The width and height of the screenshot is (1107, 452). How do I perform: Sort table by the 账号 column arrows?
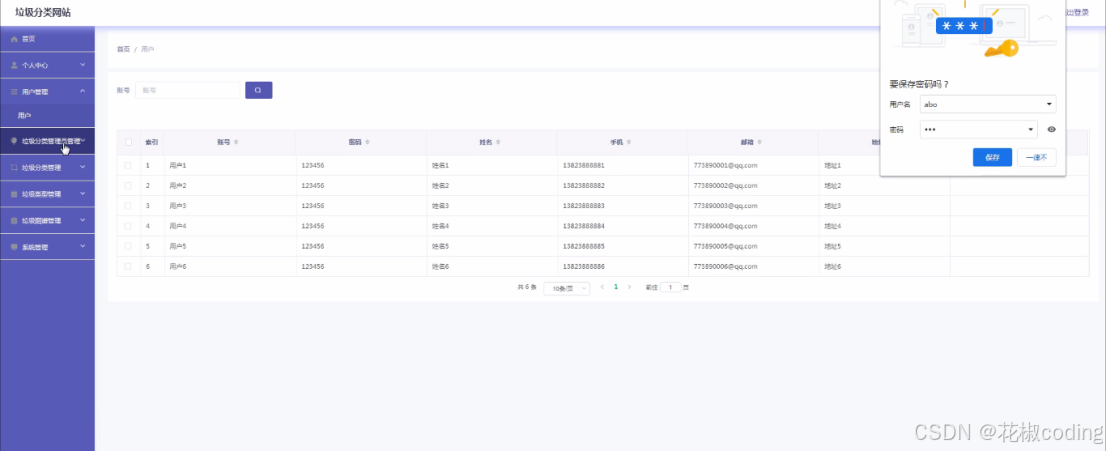click(236, 142)
